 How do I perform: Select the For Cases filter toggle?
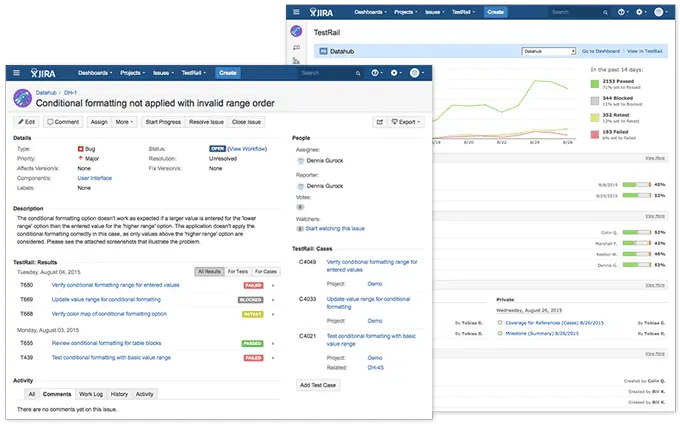pyautogui.click(x=266, y=272)
